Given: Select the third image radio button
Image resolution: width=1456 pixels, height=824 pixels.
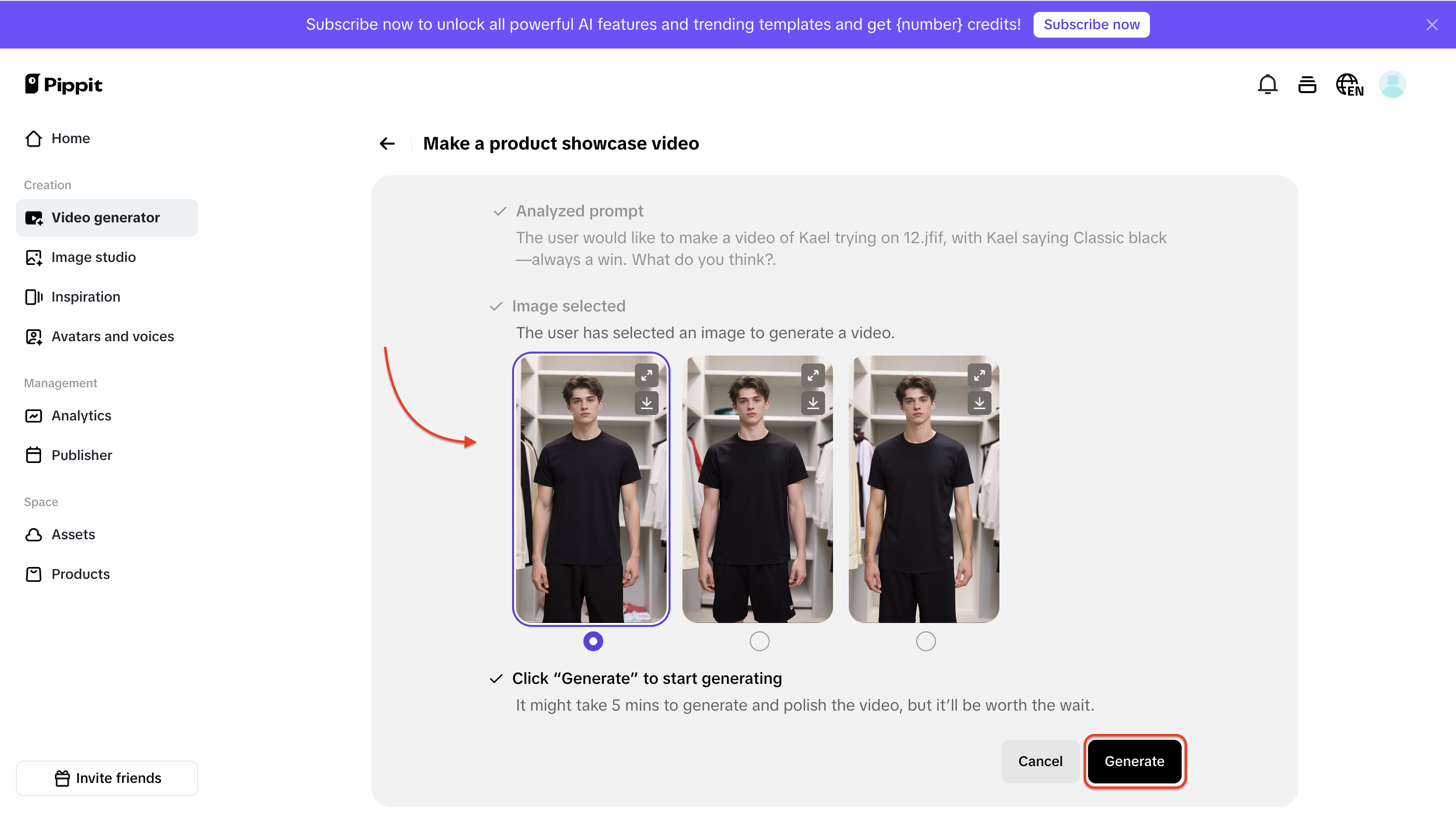Looking at the screenshot, I should [926, 641].
